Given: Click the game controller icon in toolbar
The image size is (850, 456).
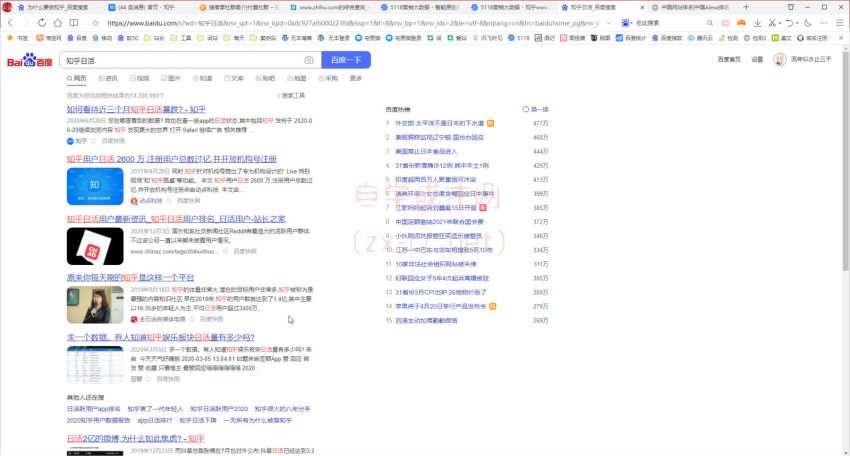Looking at the screenshot, I should [x=741, y=23].
